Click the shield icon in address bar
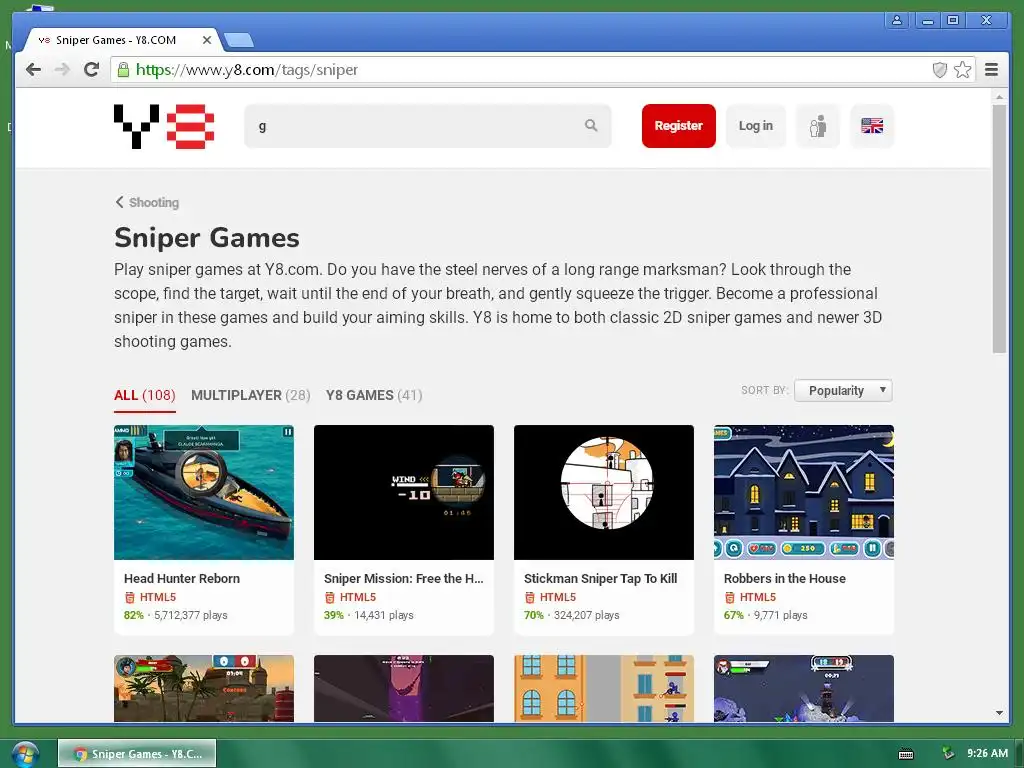Screen dimensions: 1024x768 [939, 70]
